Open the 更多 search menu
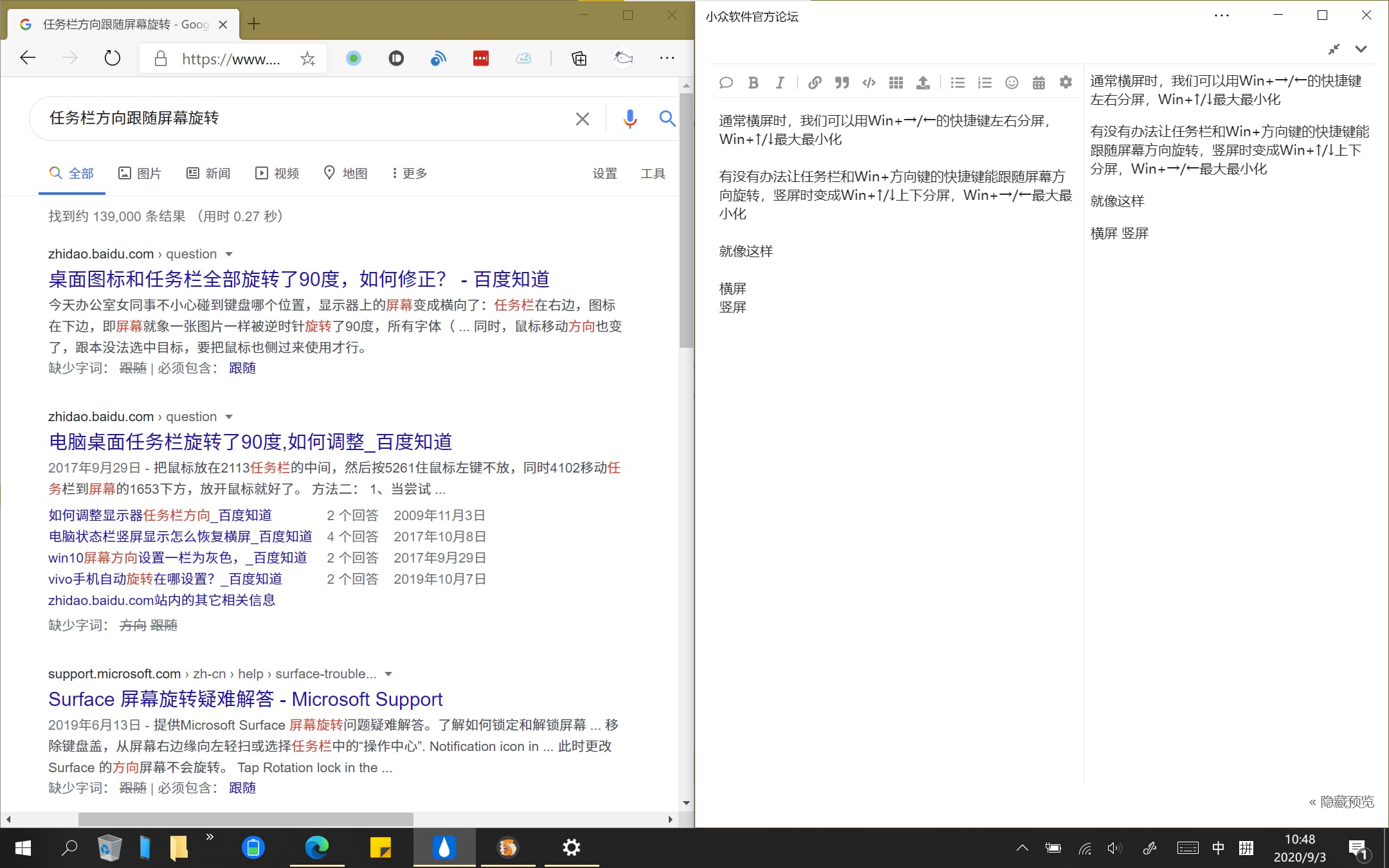 (410, 173)
